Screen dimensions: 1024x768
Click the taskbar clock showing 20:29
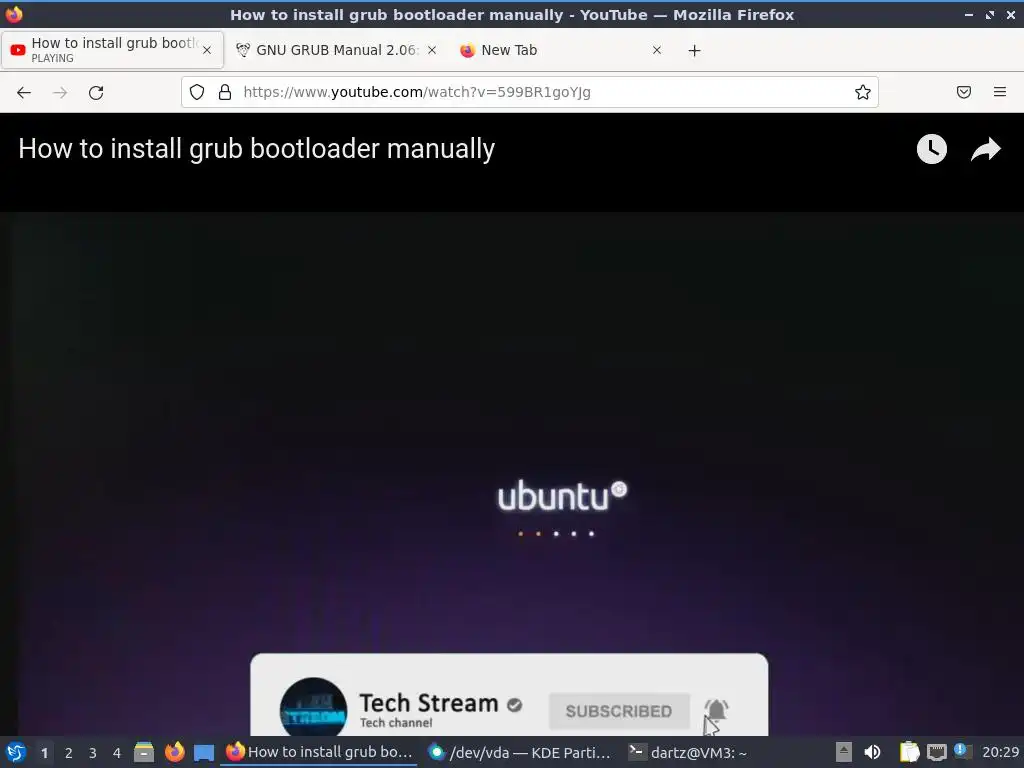point(1000,752)
